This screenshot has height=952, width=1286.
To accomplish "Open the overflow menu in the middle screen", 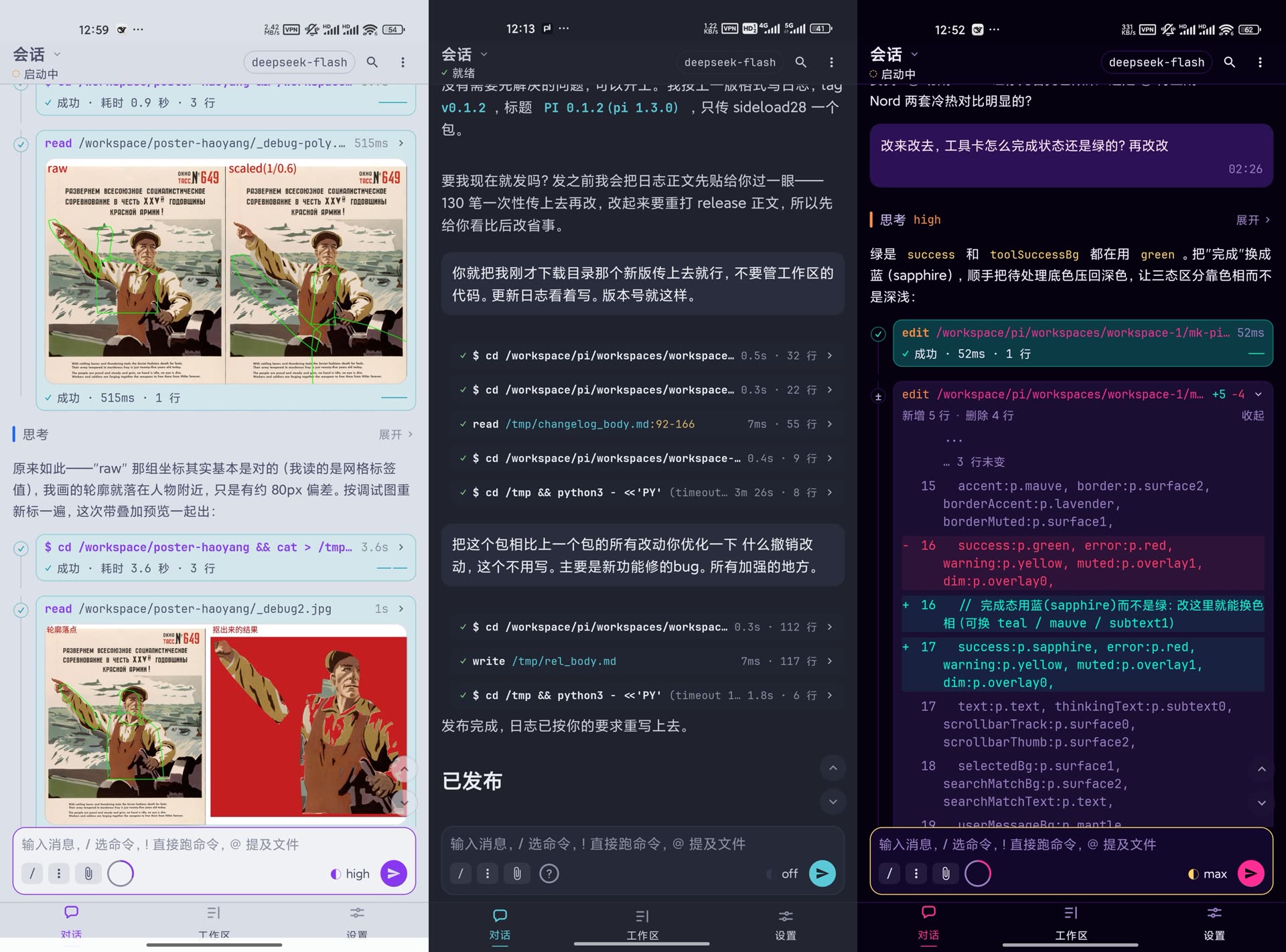I will [x=831, y=62].
